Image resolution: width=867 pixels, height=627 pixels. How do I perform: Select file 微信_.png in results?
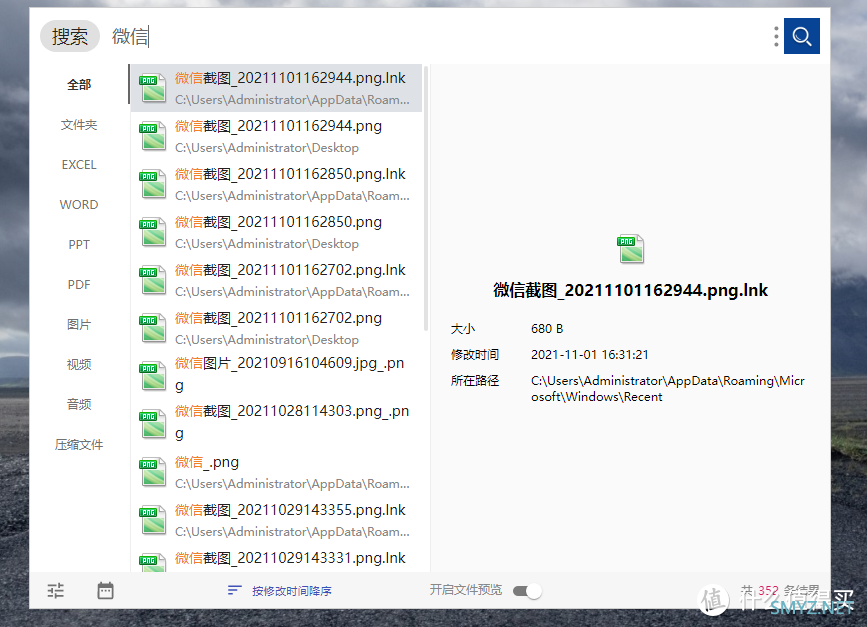pos(276,472)
